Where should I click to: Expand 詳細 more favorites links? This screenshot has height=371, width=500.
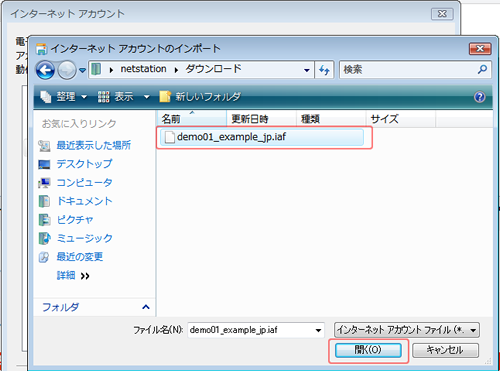click(x=73, y=276)
